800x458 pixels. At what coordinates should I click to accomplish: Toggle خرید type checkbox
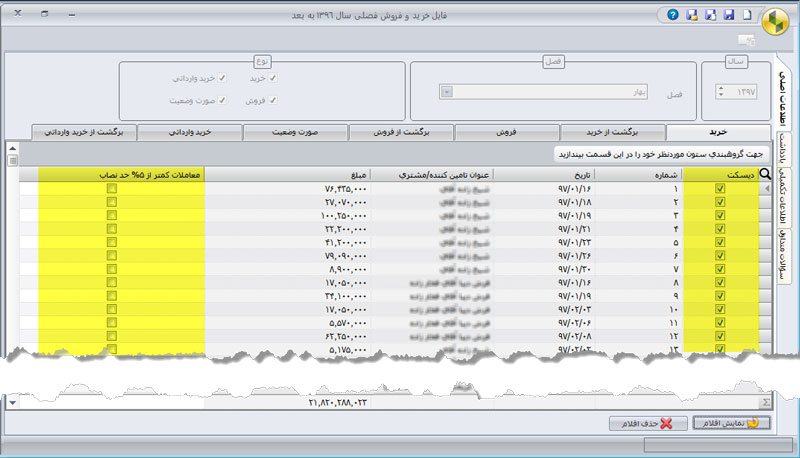click(273, 78)
